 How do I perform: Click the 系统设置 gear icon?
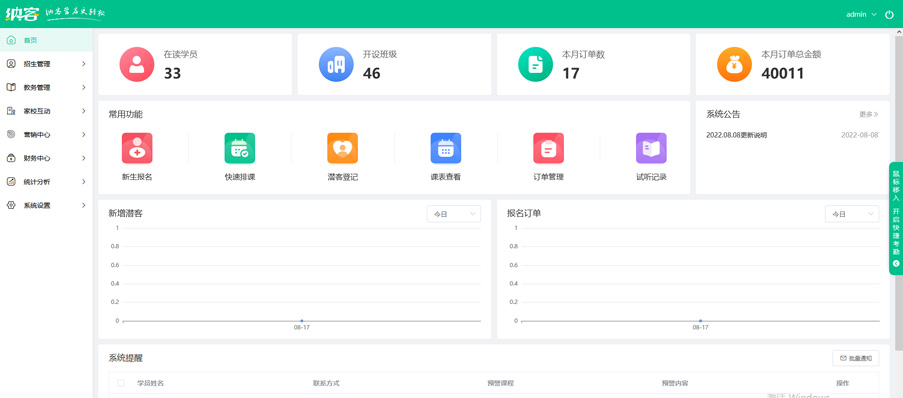coord(11,205)
